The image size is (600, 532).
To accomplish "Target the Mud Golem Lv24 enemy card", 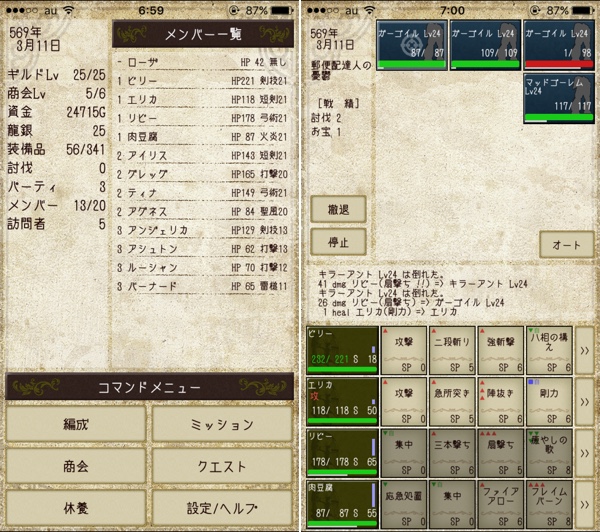I will 559,98.
